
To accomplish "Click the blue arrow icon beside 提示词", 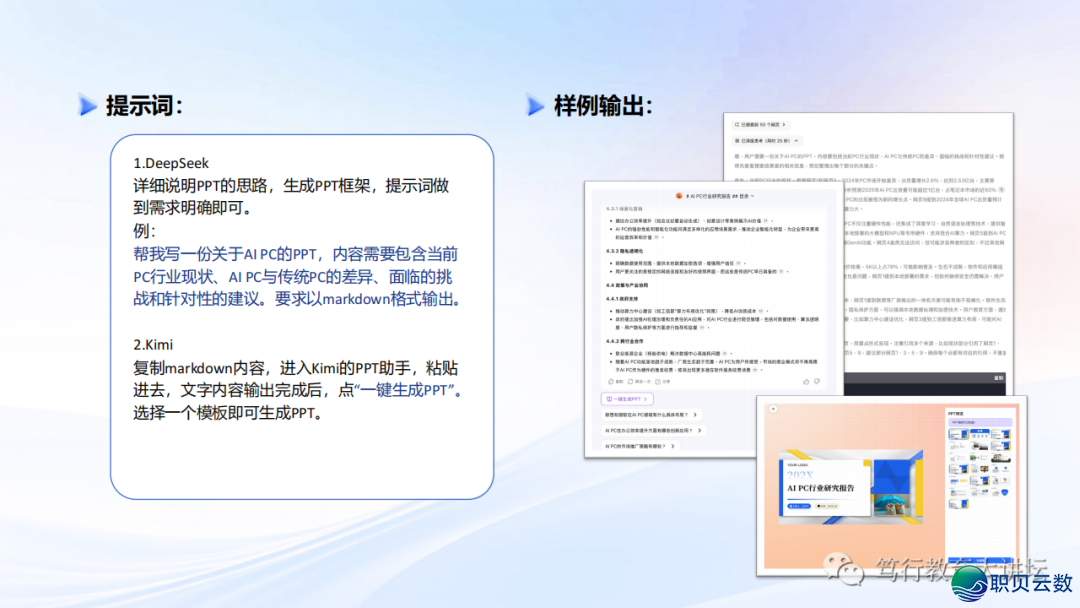I will [x=89, y=105].
